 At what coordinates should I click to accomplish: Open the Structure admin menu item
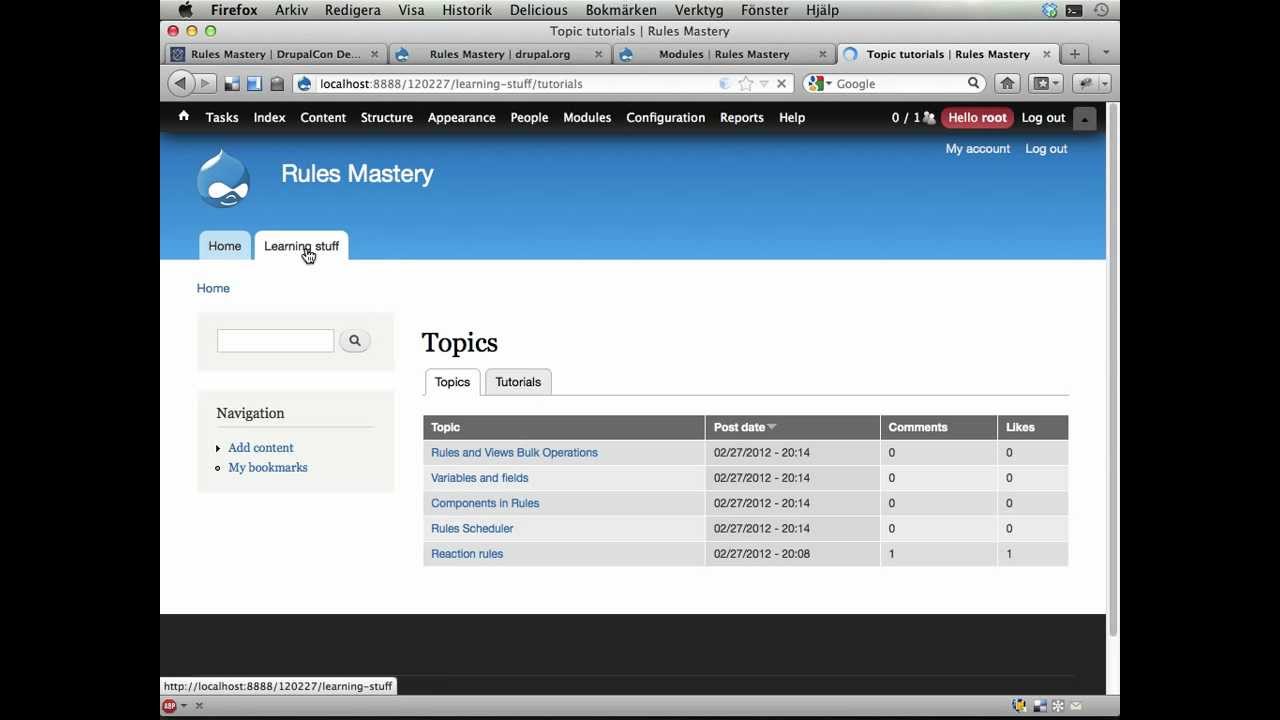coord(387,117)
